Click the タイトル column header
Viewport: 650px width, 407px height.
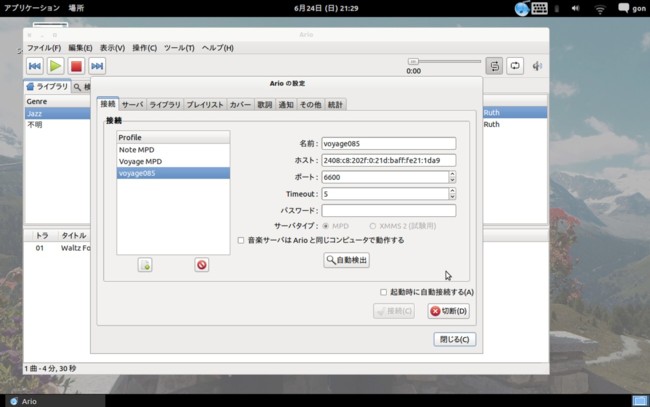pos(74,235)
